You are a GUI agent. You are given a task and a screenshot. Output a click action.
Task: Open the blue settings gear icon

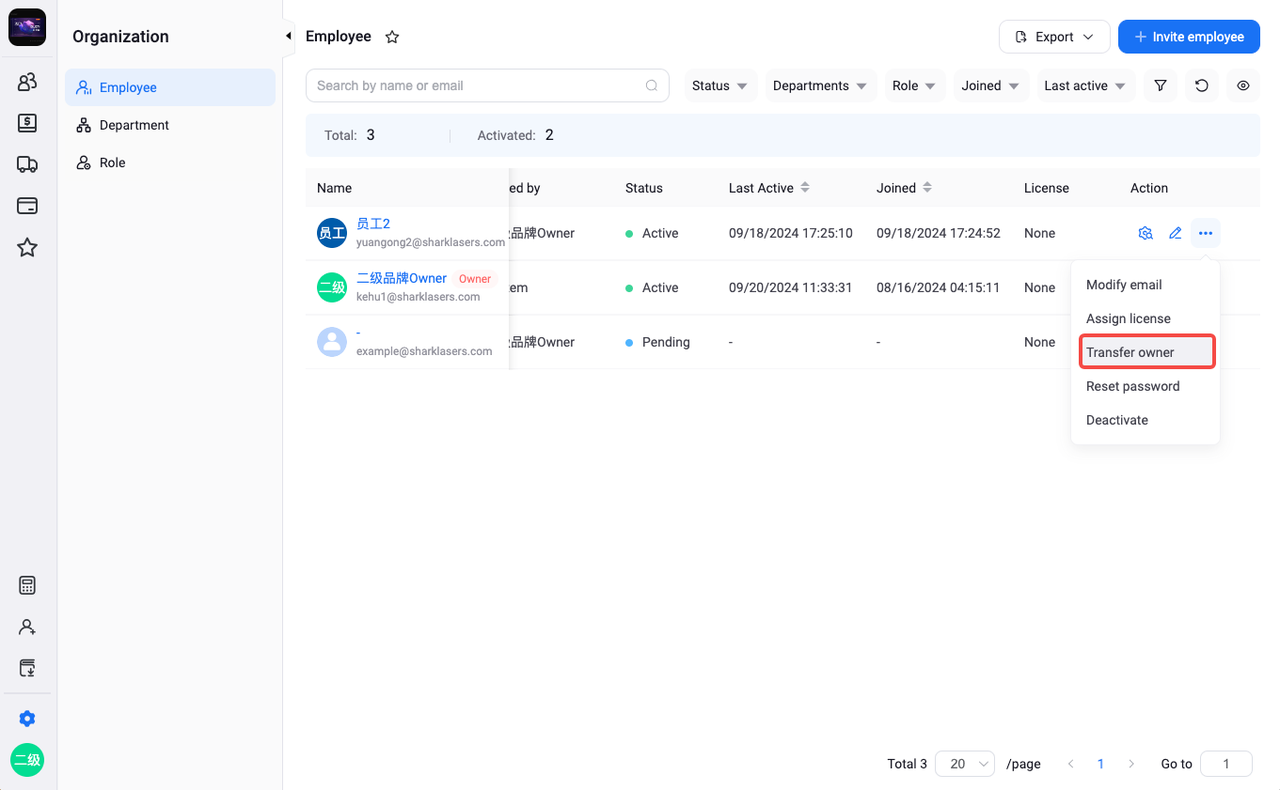click(27, 719)
